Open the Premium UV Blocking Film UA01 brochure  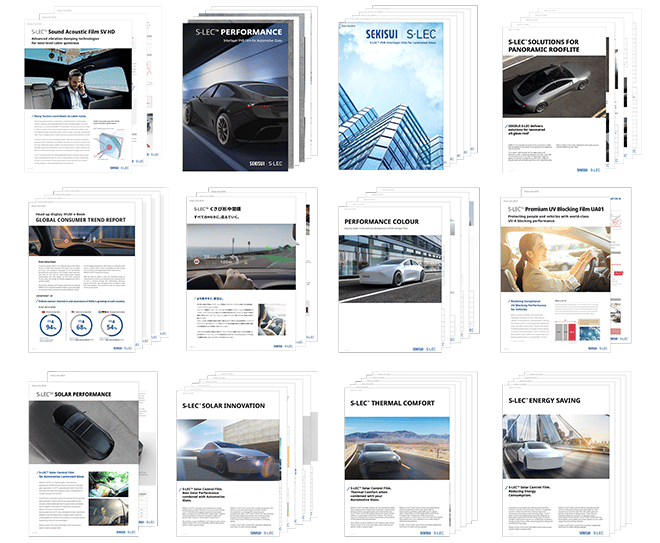pyautogui.click(x=555, y=274)
